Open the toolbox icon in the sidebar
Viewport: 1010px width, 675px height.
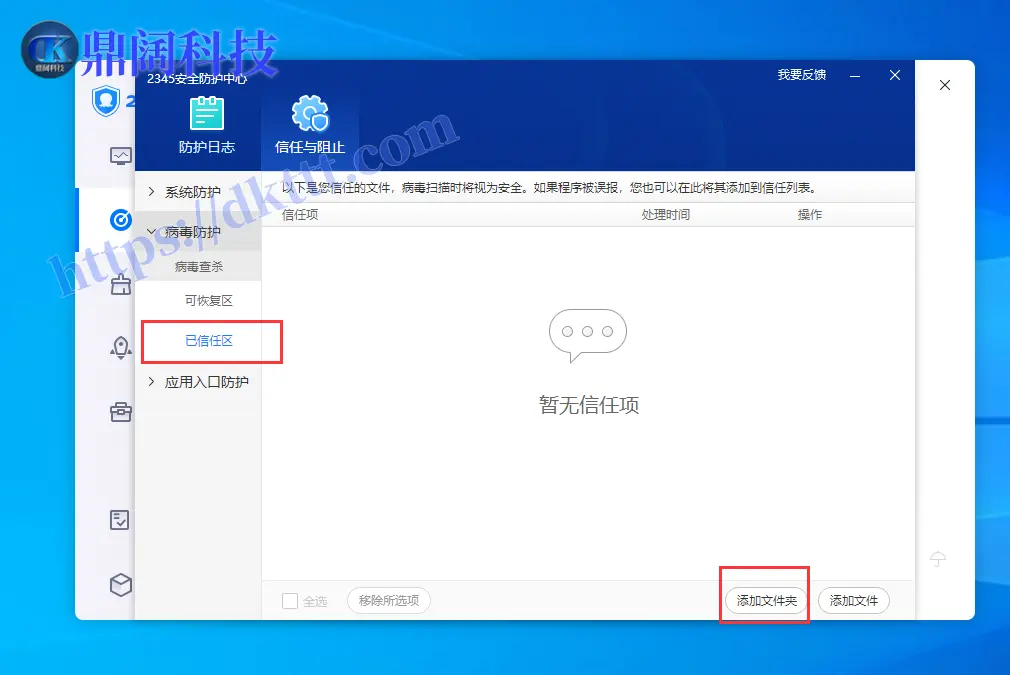tap(121, 412)
